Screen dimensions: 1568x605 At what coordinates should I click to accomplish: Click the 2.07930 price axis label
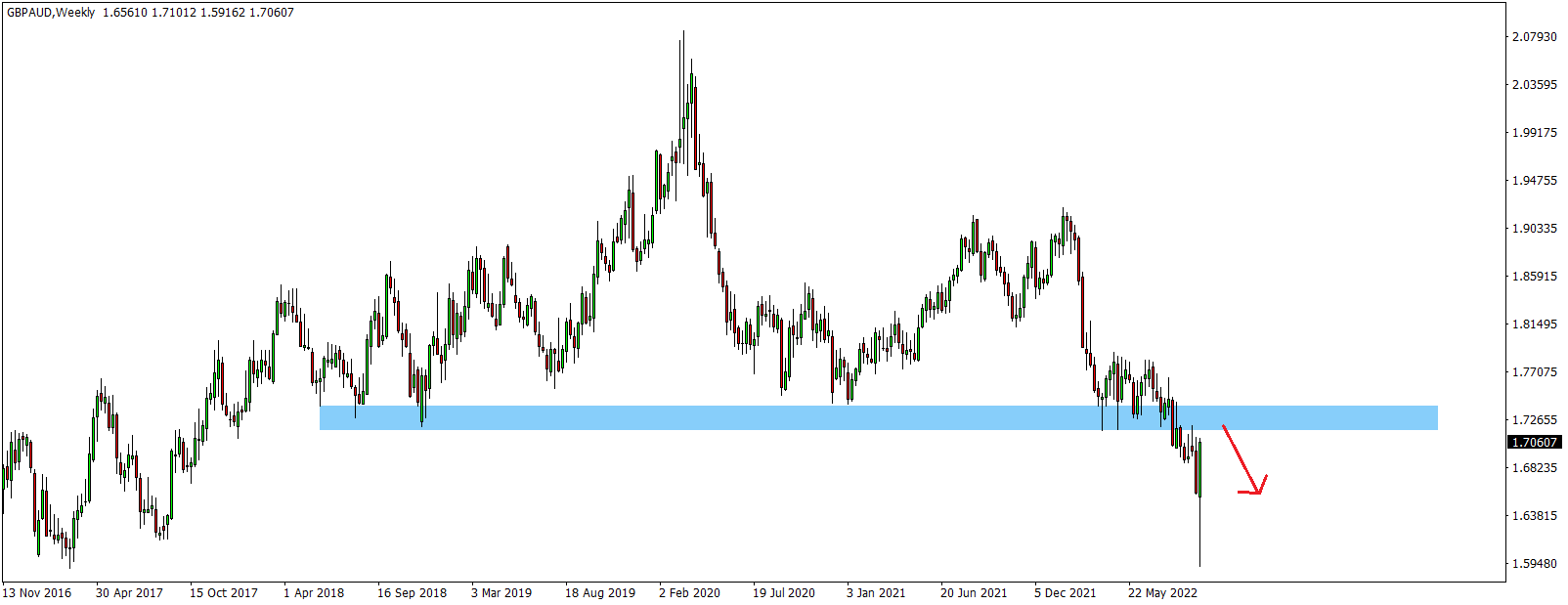coord(1535,37)
